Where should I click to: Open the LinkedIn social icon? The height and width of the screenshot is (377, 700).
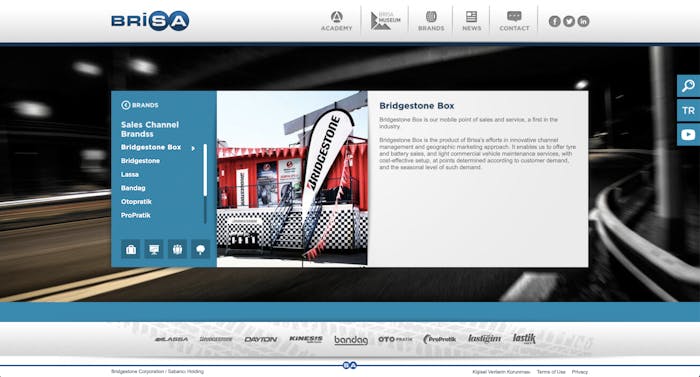point(583,21)
